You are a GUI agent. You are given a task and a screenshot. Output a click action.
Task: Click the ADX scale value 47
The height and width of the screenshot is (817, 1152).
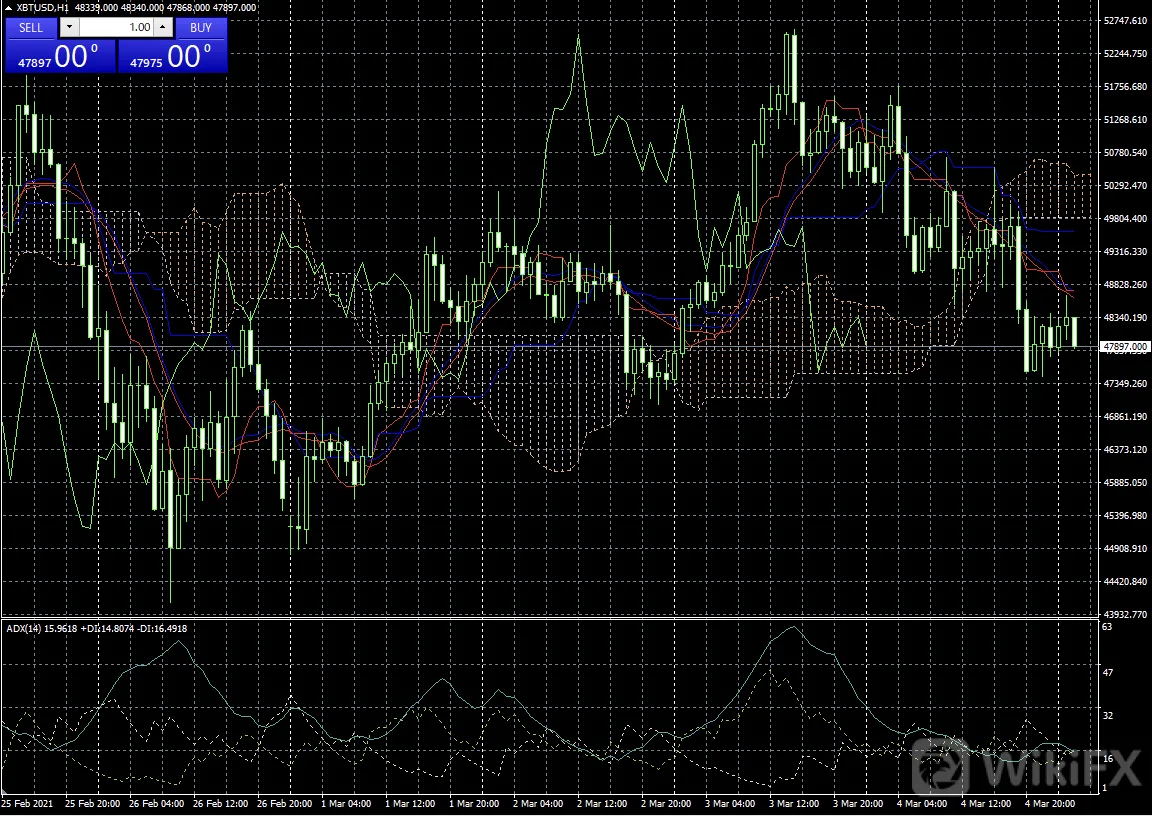(x=1108, y=673)
